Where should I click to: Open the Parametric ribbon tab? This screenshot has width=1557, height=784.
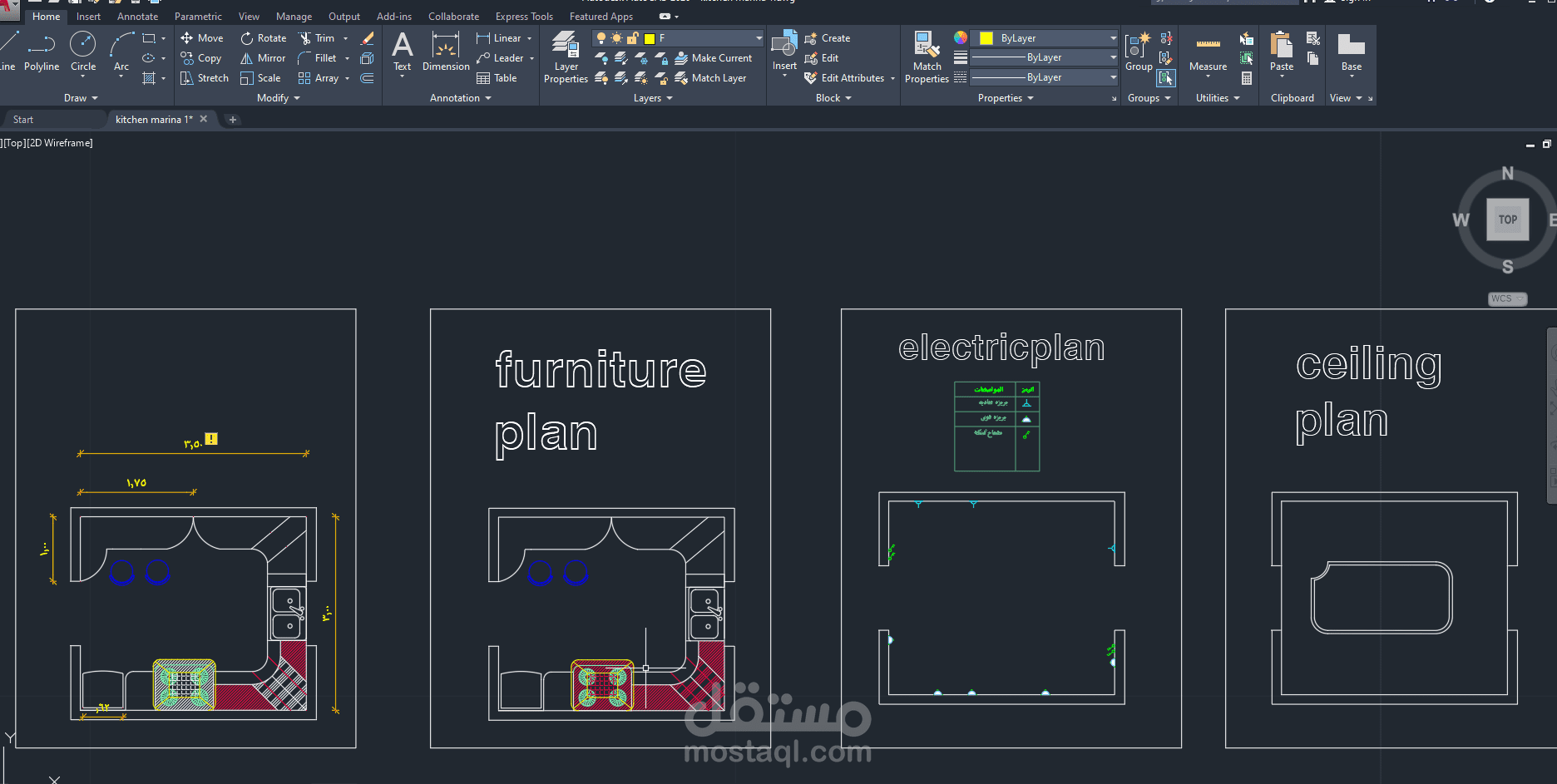point(198,17)
